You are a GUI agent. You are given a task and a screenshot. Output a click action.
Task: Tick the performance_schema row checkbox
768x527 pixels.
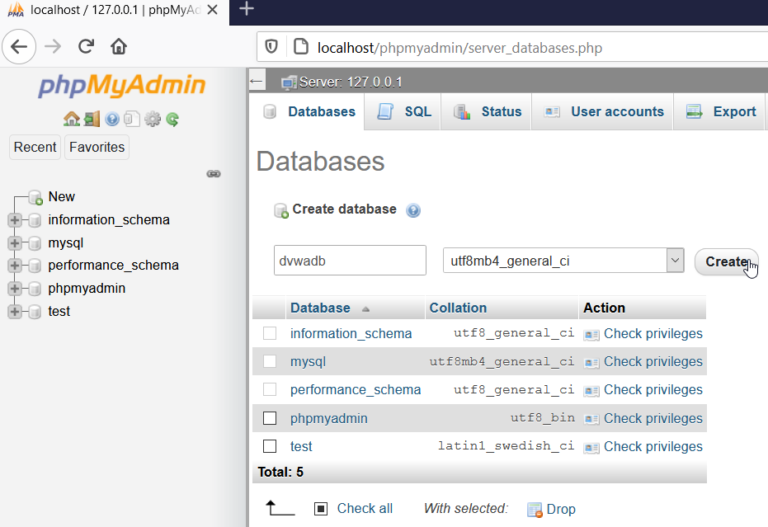coord(270,389)
